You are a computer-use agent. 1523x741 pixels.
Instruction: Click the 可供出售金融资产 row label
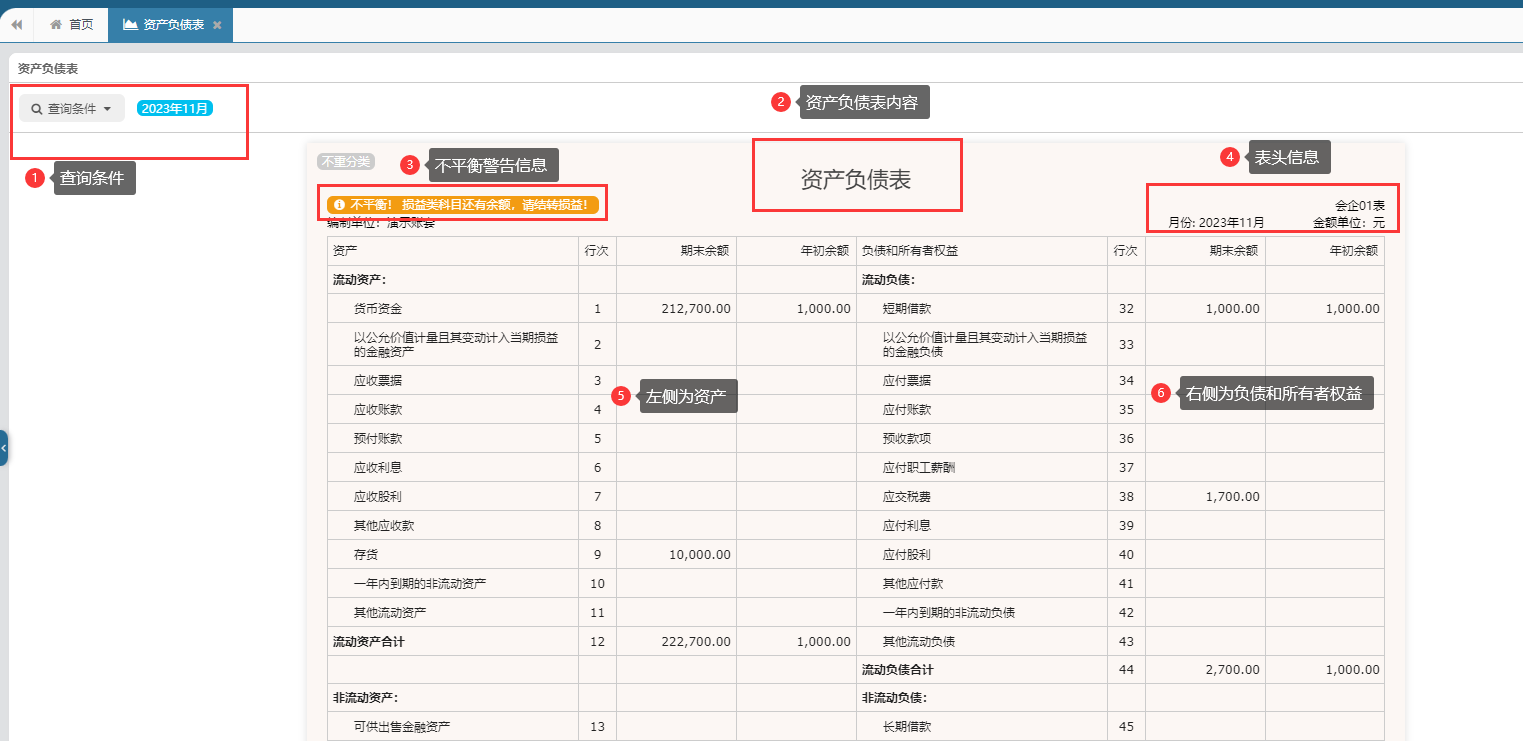point(402,727)
